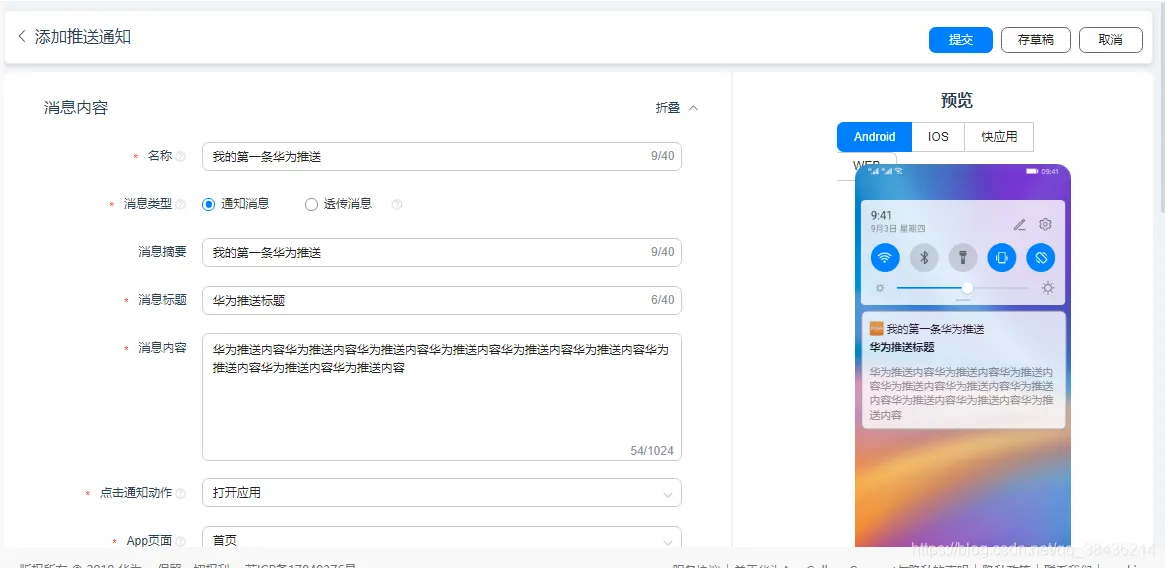The height and width of the screenshot is (568, 1165).
Task: Click the gray notification body text in preview
Action: tap(961, 393)
